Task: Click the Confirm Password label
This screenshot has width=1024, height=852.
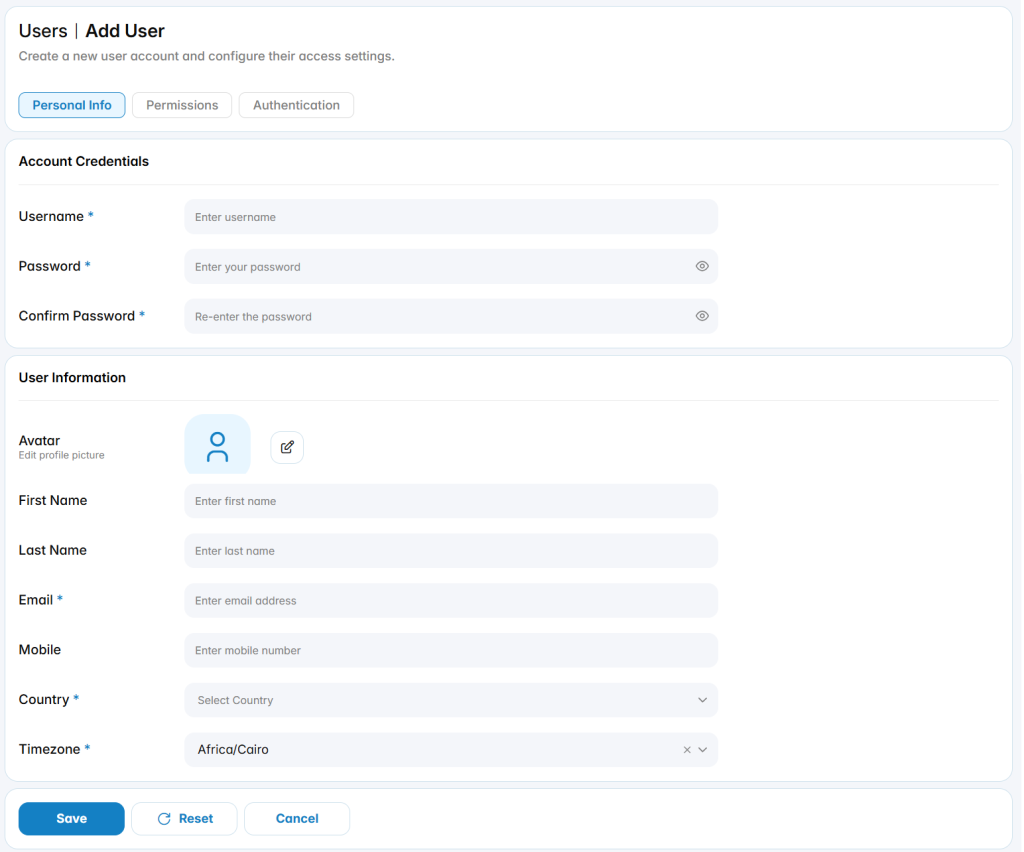Action: pyautogui.click(x=76, y=316)
